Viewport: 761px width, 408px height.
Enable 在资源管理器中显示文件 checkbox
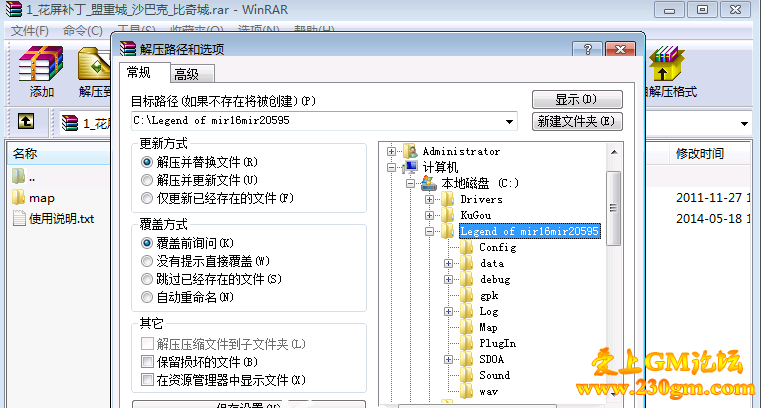coord(147,379)
